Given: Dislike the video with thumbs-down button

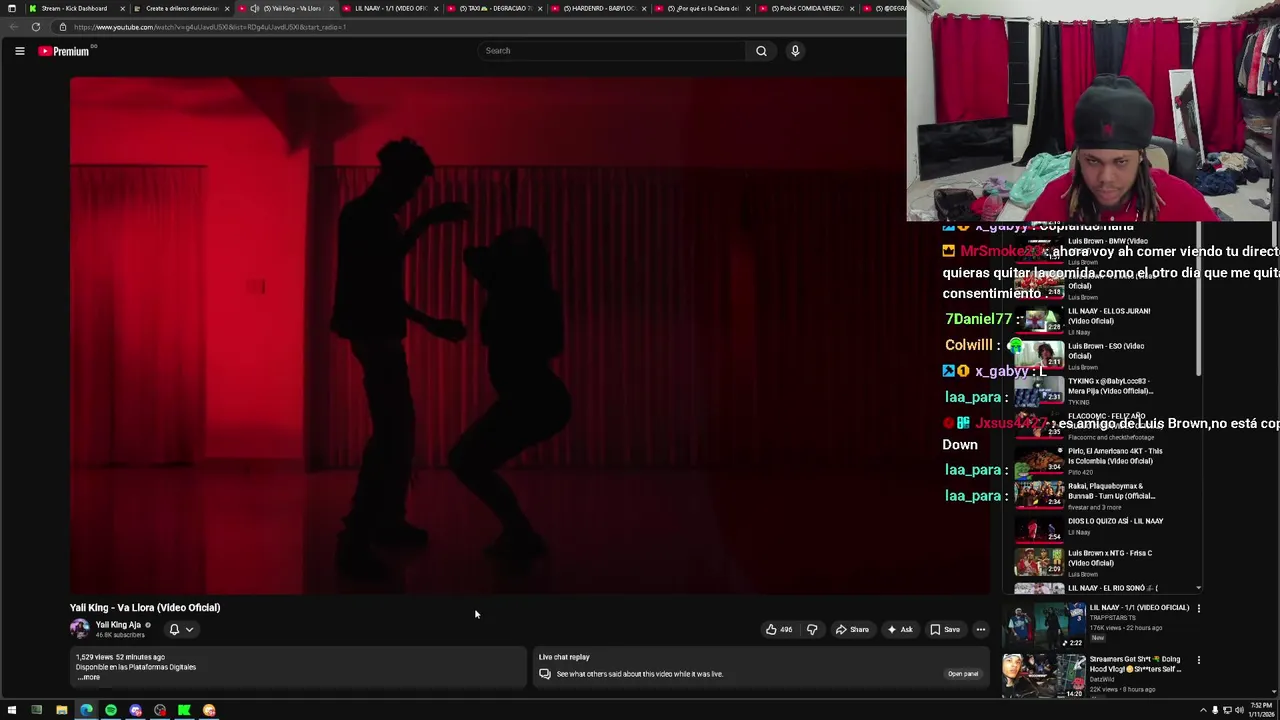Looking at the screenshot, I should point(812,629).
